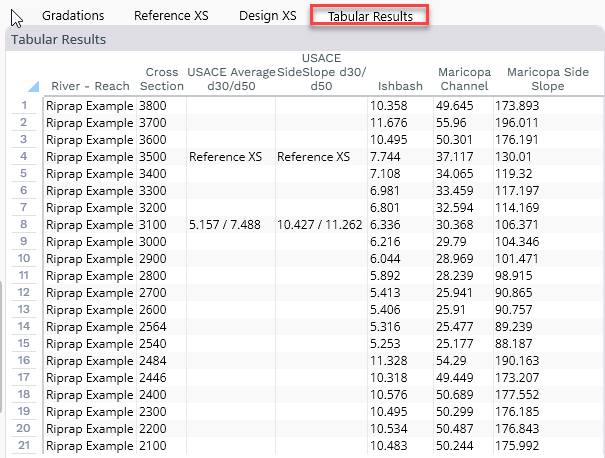
Task: Click the select-all triangle in table corner
Action: (x=34, y=86)
